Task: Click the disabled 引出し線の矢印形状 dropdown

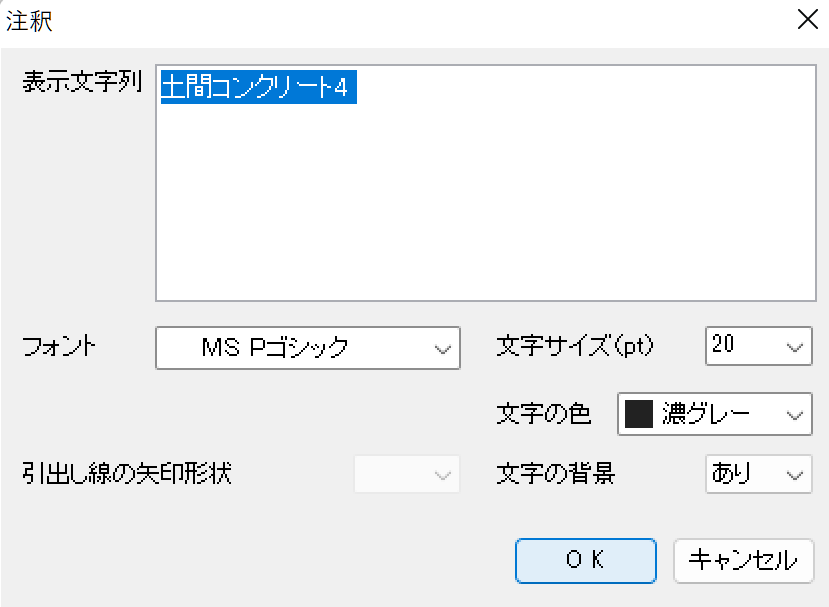Action: (x=407, y=474)
